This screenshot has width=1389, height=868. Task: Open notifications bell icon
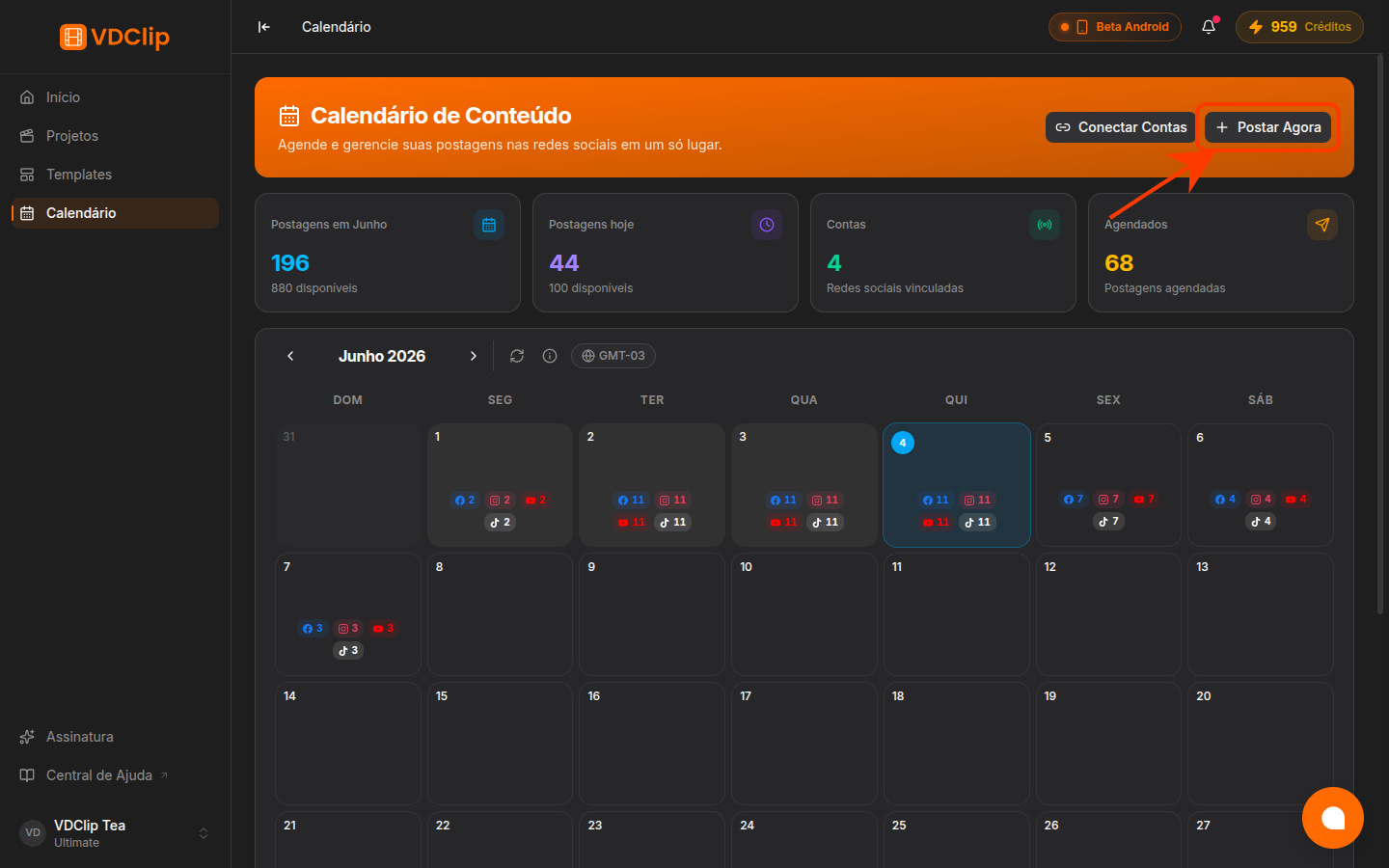(1209, 27)
